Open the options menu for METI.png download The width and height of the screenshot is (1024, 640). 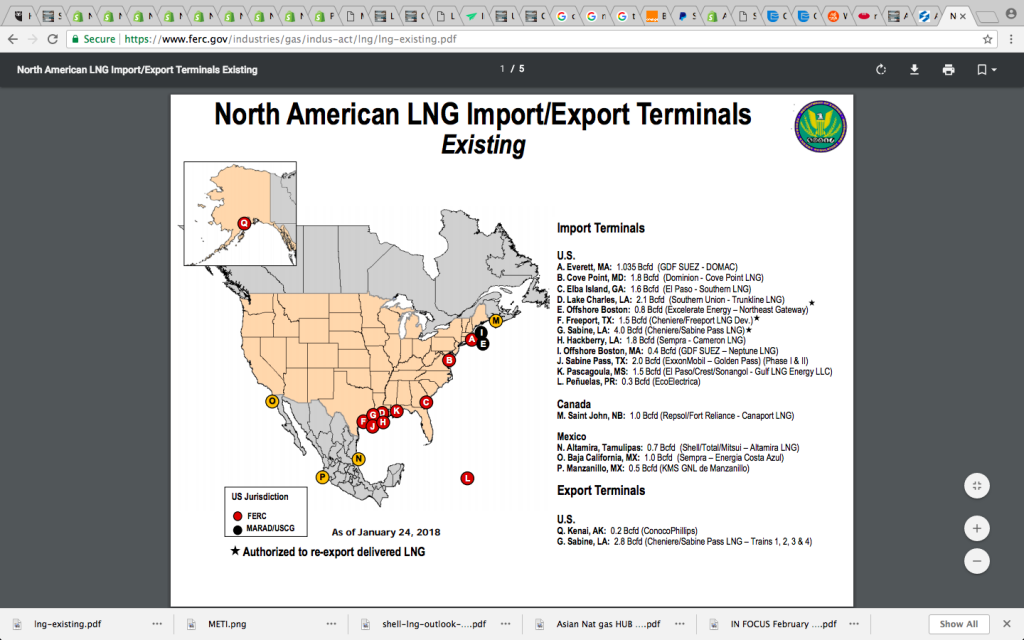(330, 624)
